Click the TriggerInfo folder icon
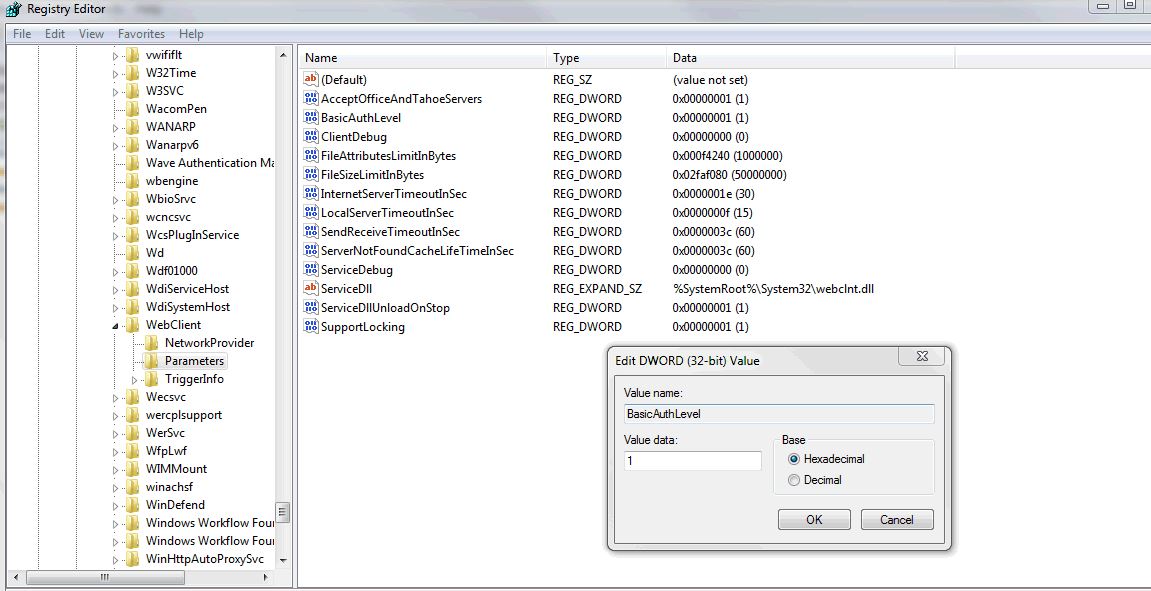 pyautogui.click(x=150, y=379)
